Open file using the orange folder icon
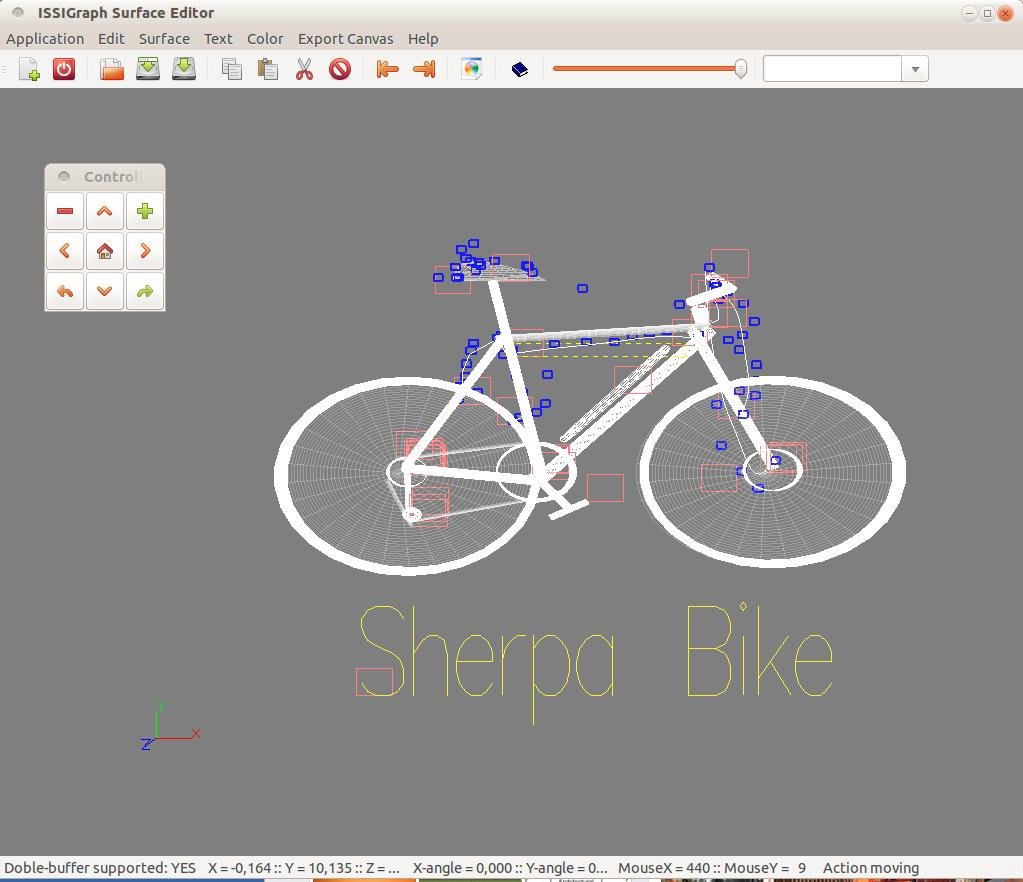Screen dimensions: 1023x882 (x=112, y=69)
